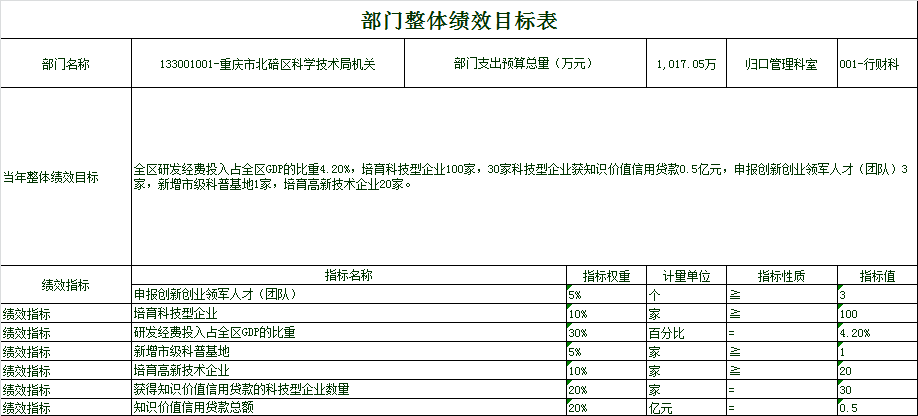Click the '计量单位' column header

[x=686, y=276]
